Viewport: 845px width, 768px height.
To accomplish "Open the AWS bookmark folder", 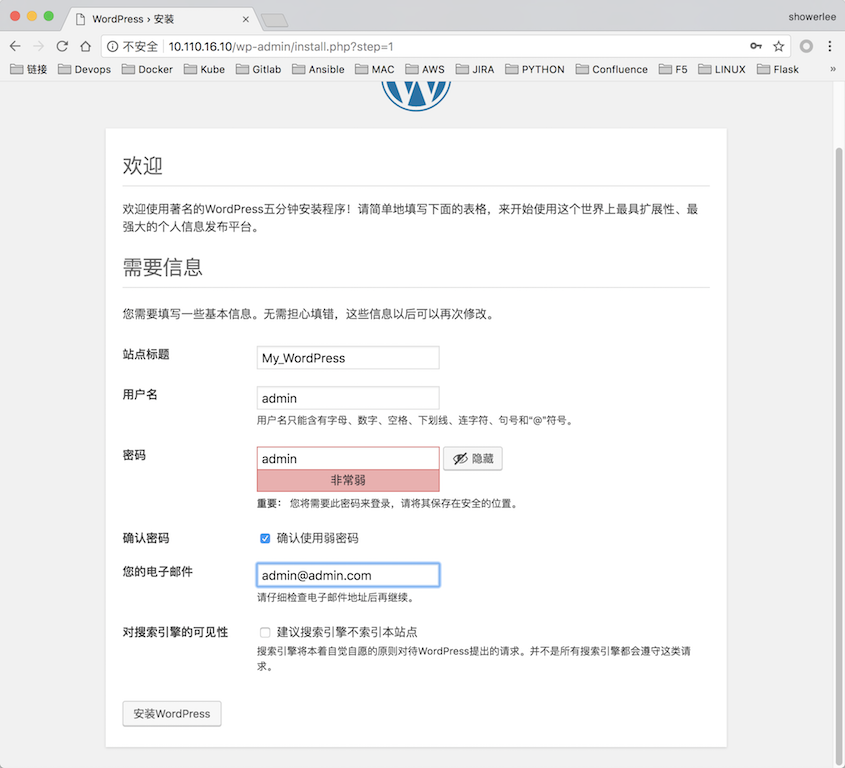I will [x=425, y=69].
